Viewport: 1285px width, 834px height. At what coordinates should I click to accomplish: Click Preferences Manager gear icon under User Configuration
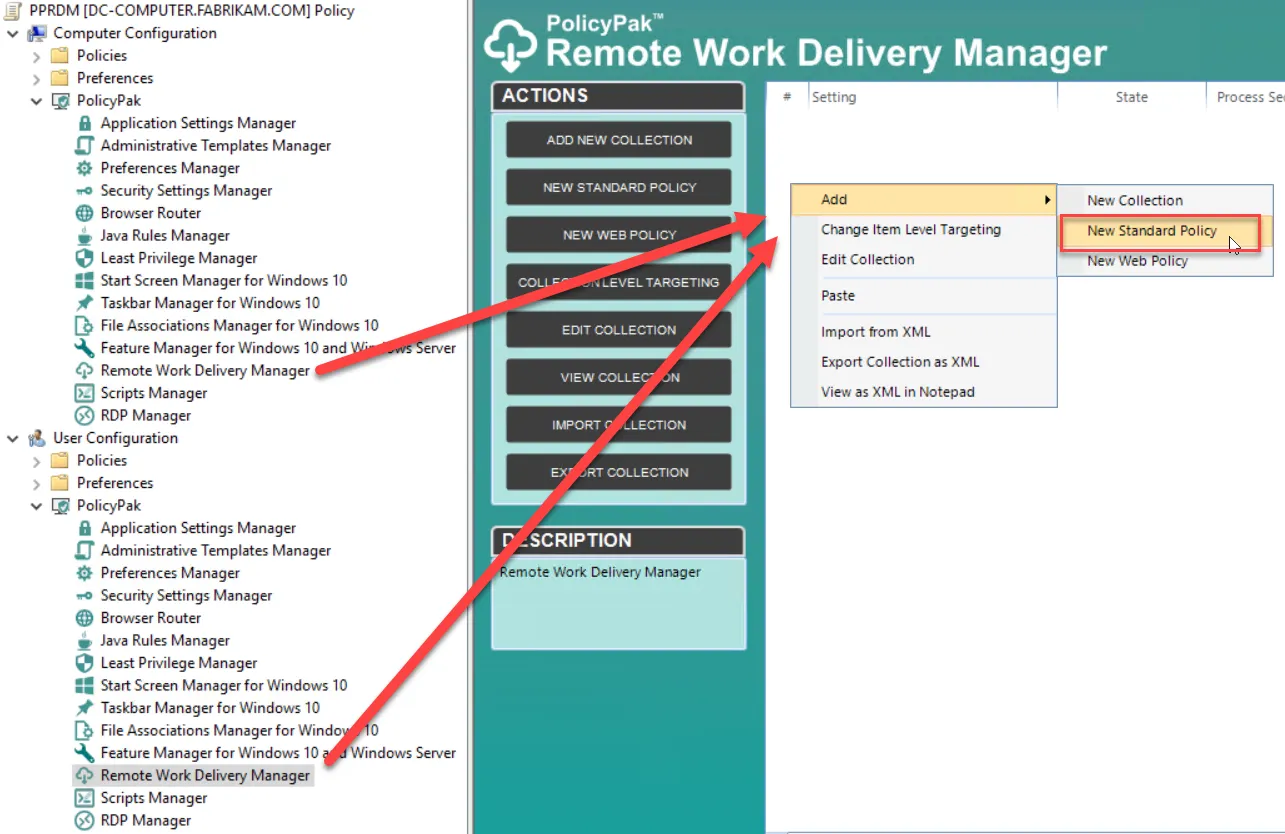(85, 573)
